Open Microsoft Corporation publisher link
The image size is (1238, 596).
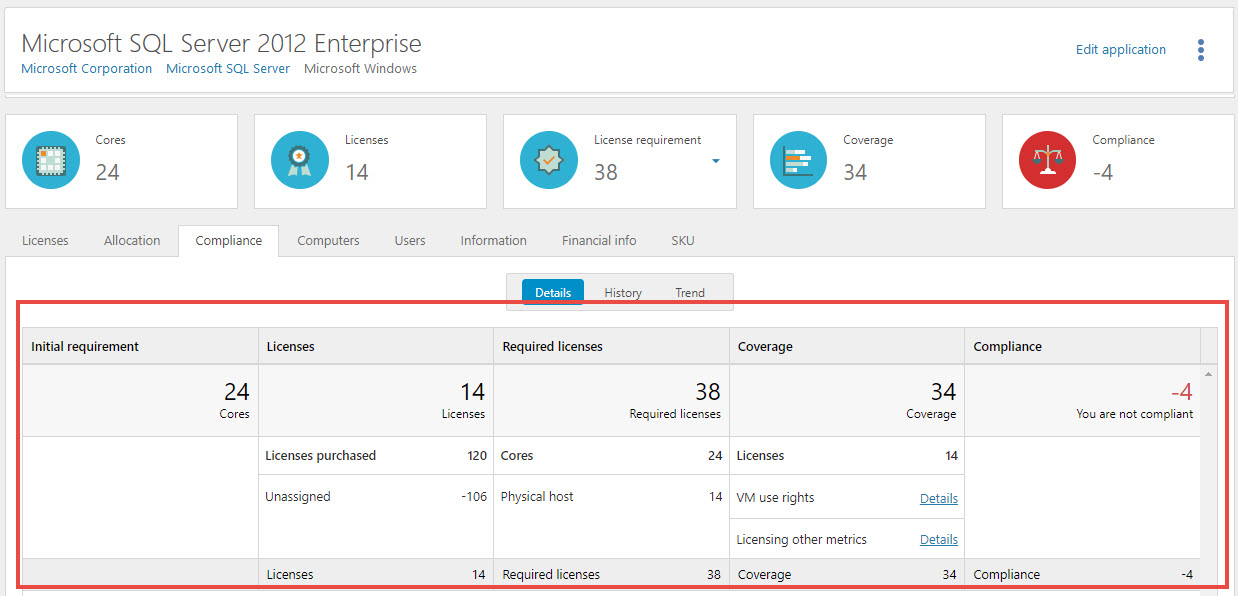tap(87, 69)
